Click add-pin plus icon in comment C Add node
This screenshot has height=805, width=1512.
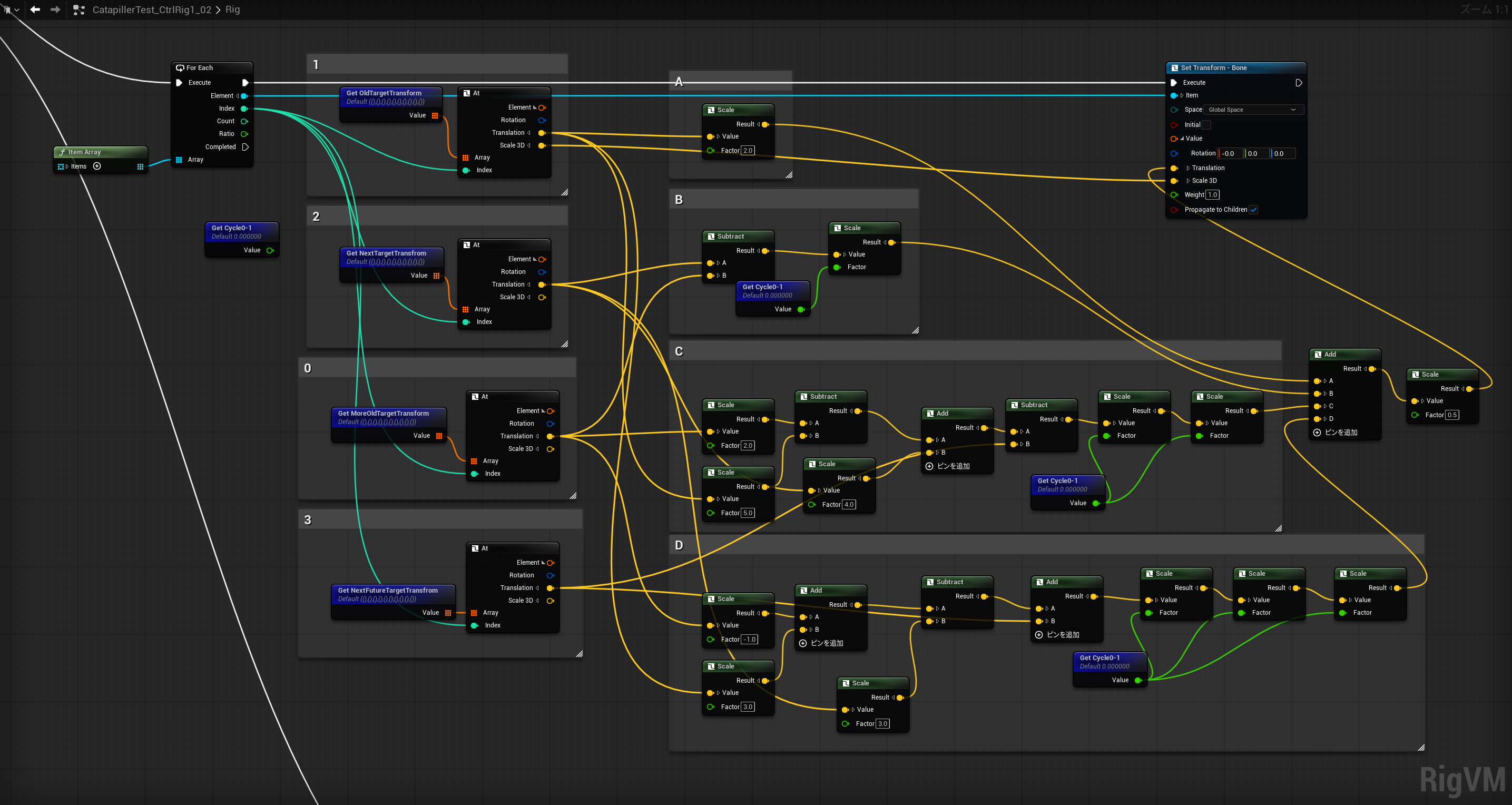click(x=929, y=466)
